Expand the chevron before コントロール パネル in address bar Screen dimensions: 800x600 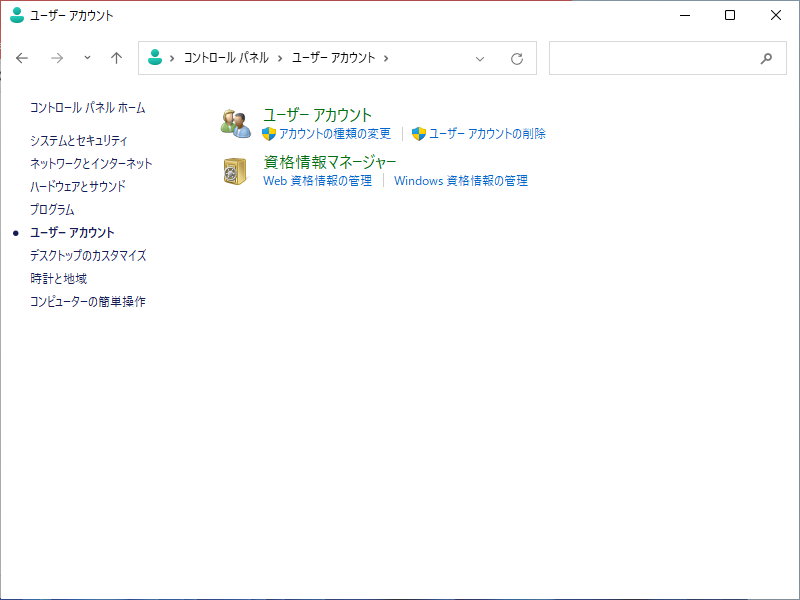click(172, 58)
